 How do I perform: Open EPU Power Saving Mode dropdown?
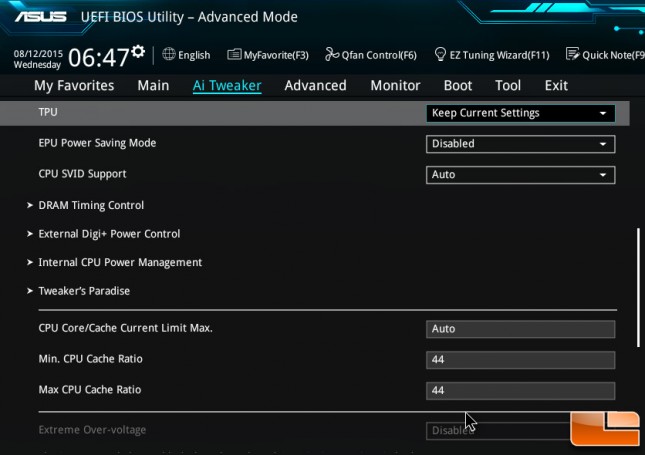coord(521,144)
